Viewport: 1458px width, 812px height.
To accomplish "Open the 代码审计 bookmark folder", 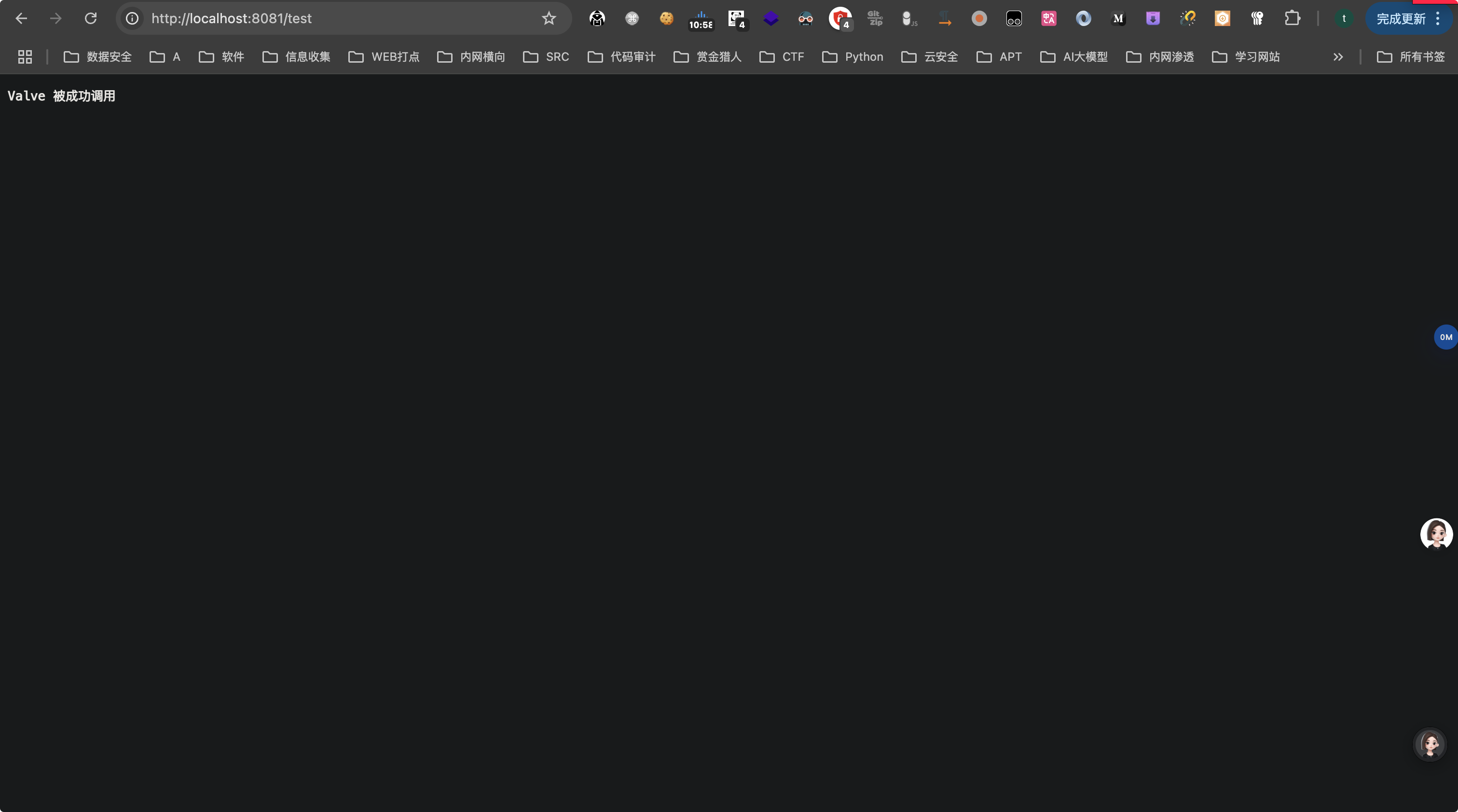I will tap(621, 56).
